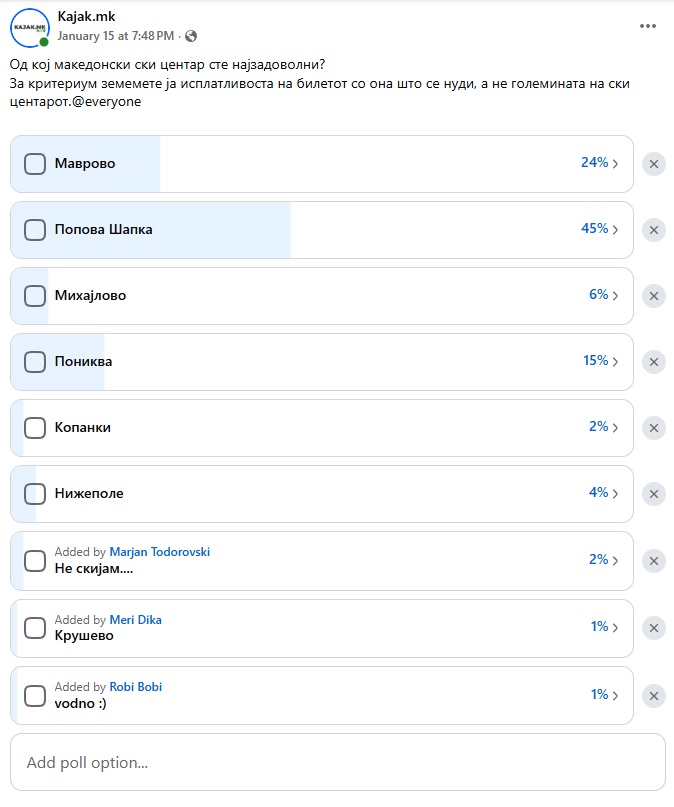Viewport: 674px width, 807px height.
Task: Remove the Копанки option using X icon
Action: (654, 428)
